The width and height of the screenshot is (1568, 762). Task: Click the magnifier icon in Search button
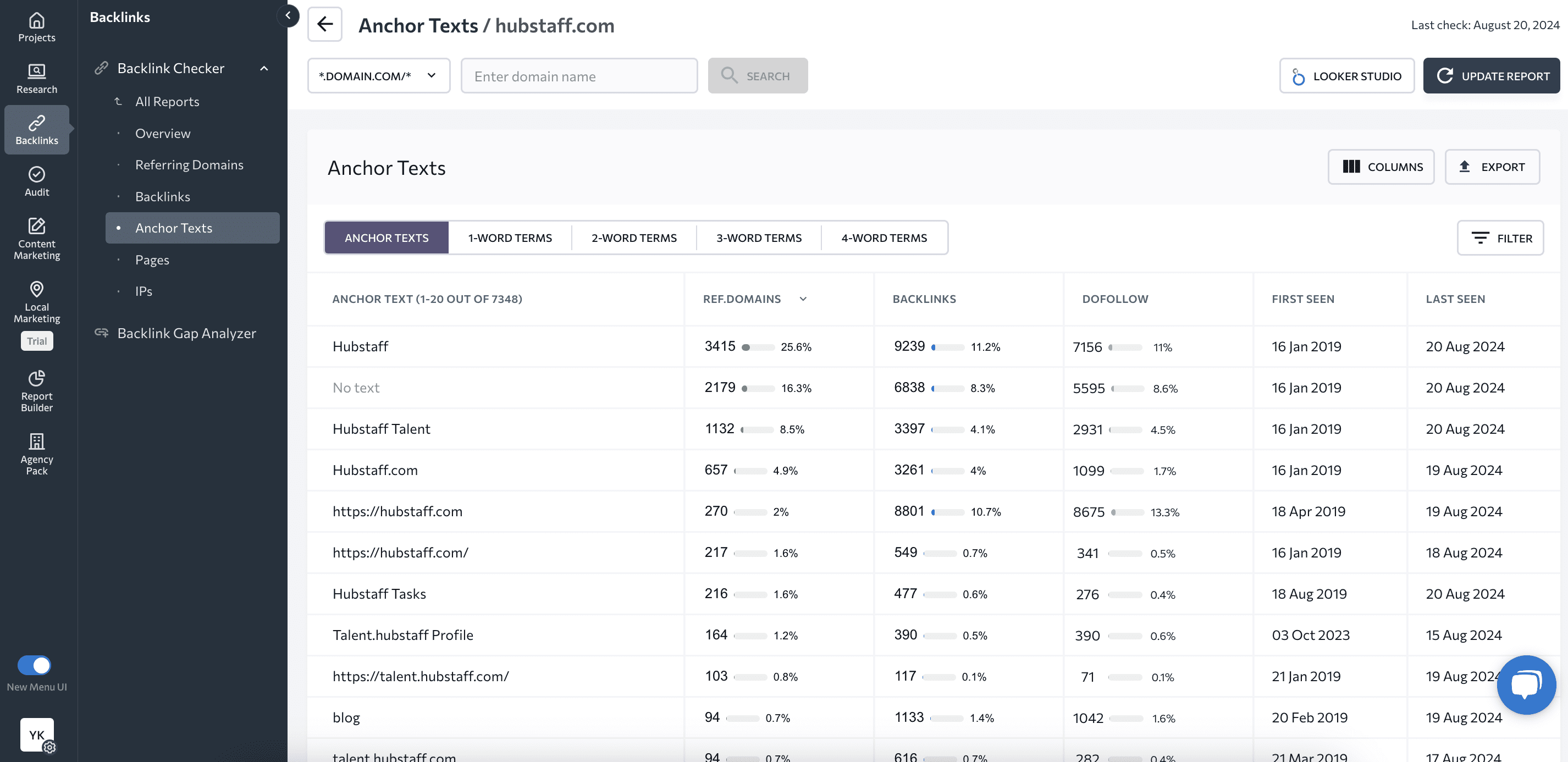coord(729,75)
